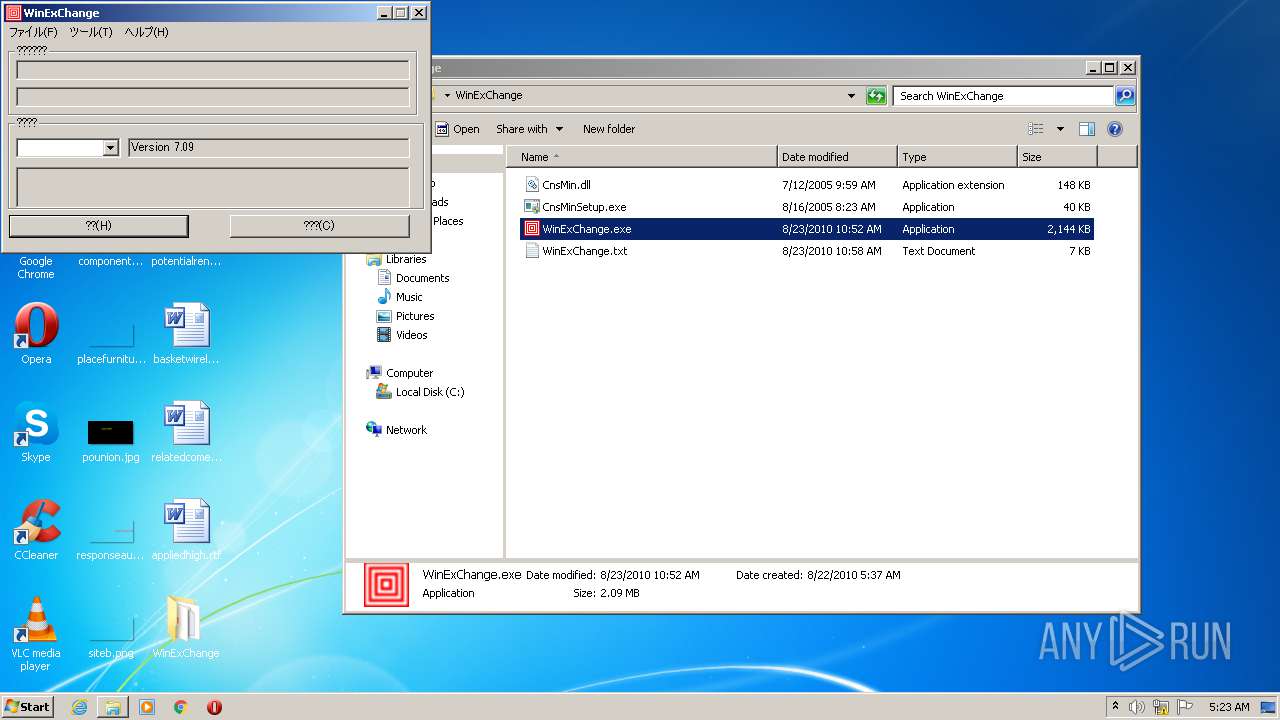The width and height of the screenshot is (1280, 720).
Task: Open Opera from the taskbar
Action: [214, 707]
